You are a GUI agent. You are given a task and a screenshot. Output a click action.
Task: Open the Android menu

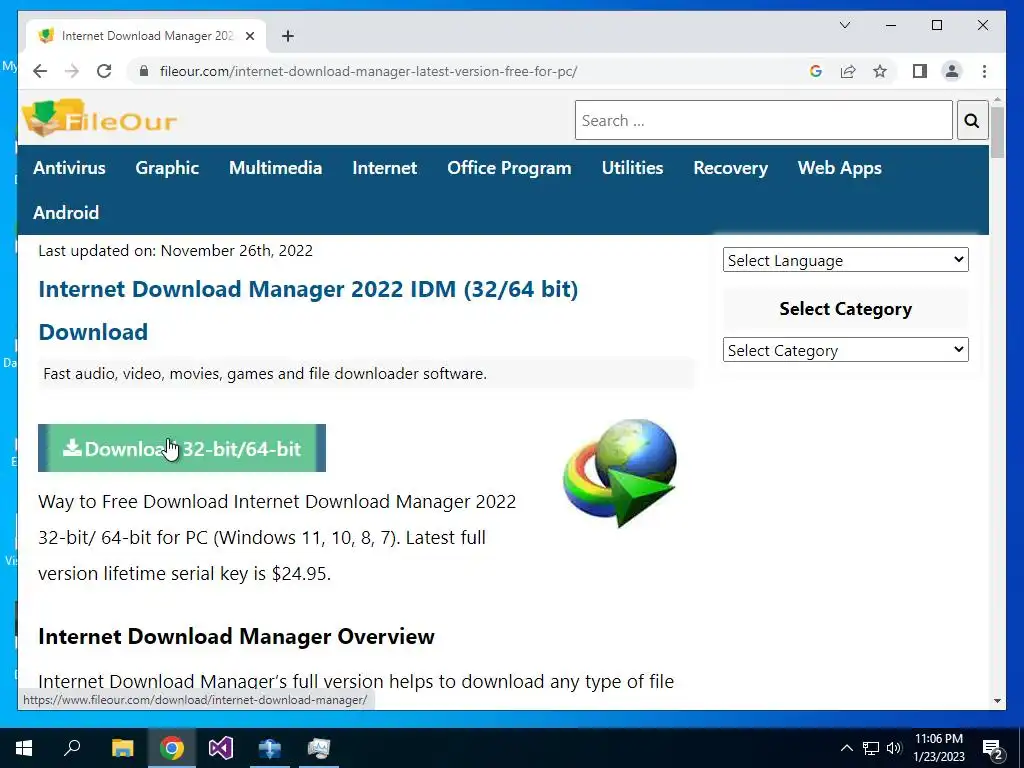(66, 213)
